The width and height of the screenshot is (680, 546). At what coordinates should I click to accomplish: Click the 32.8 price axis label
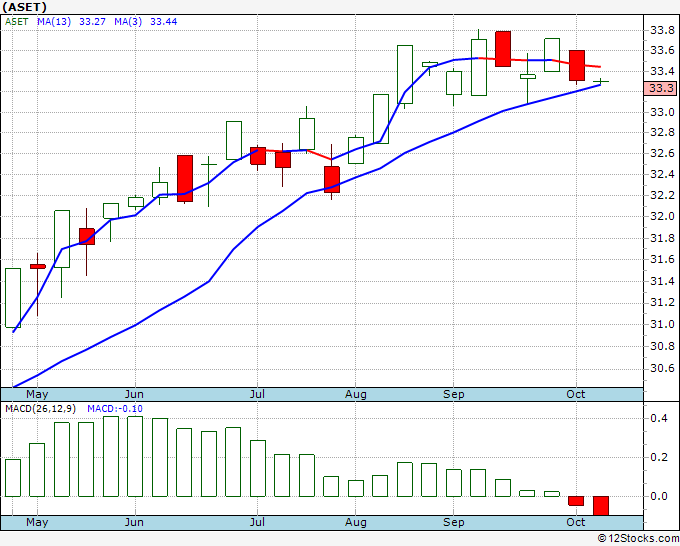[662, 132]
